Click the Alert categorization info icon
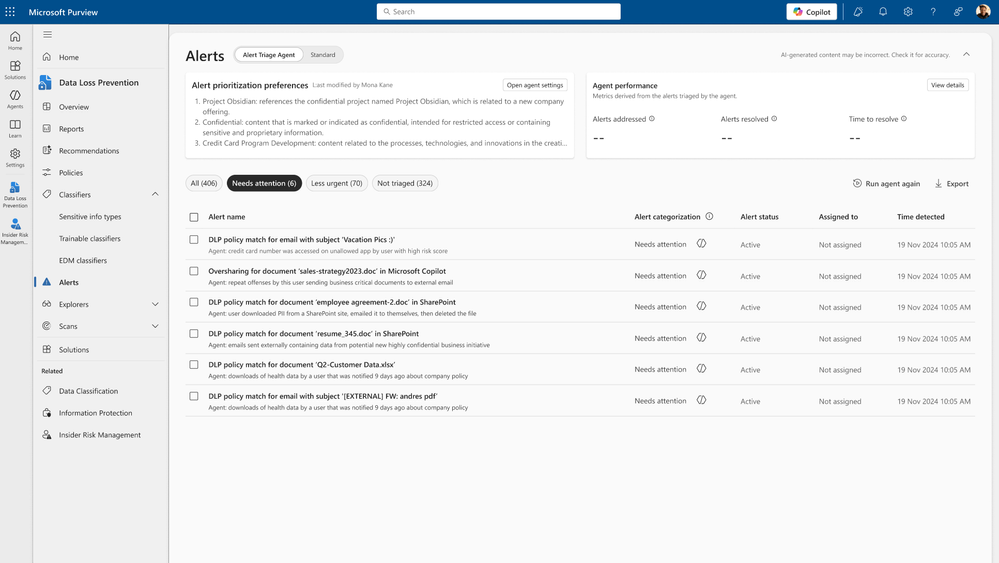This screenshot has width=999, height=563. pyautogui.click(x=709, y=217)
